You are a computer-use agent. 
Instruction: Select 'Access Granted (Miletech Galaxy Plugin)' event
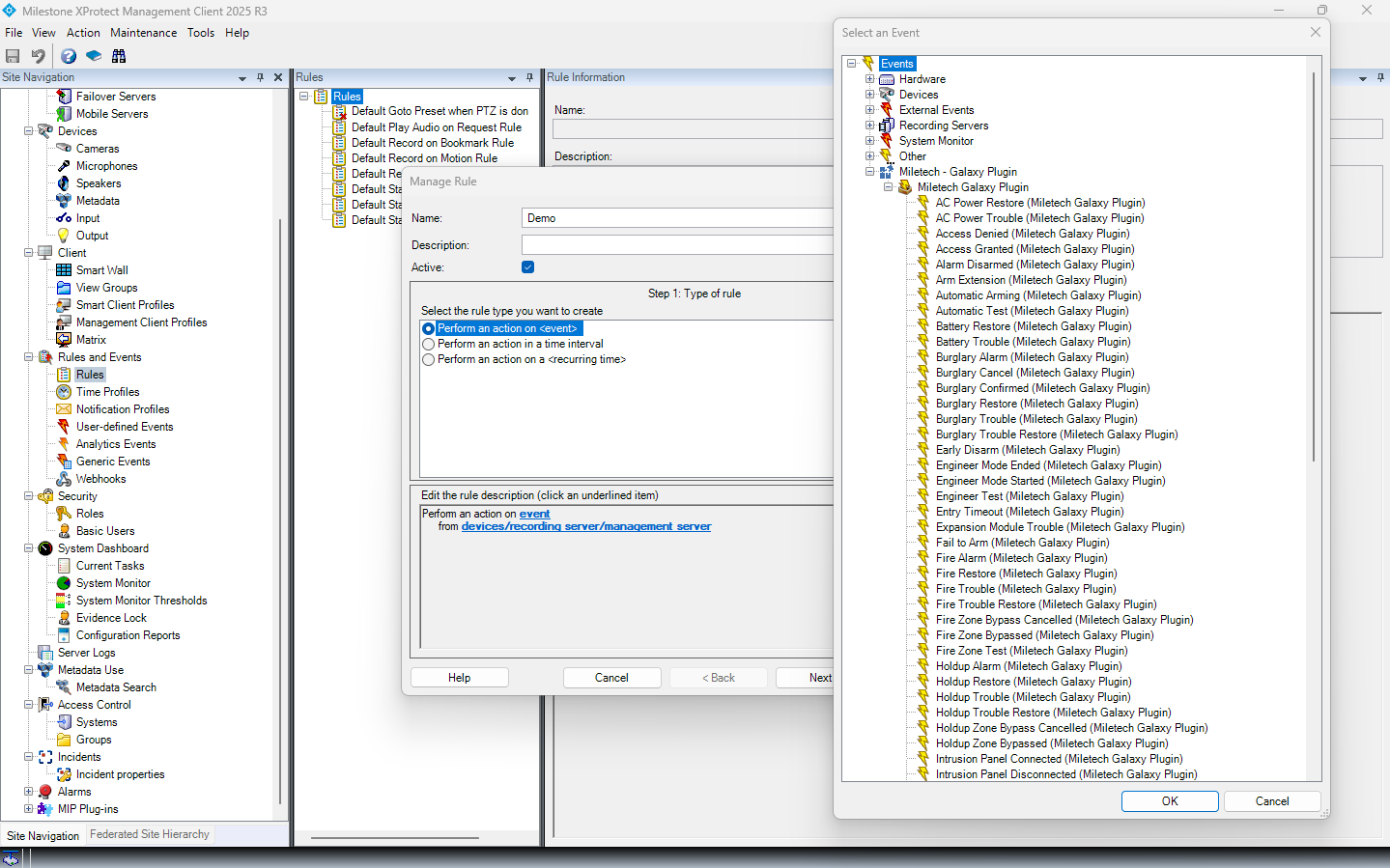[x=1035, y=249]
